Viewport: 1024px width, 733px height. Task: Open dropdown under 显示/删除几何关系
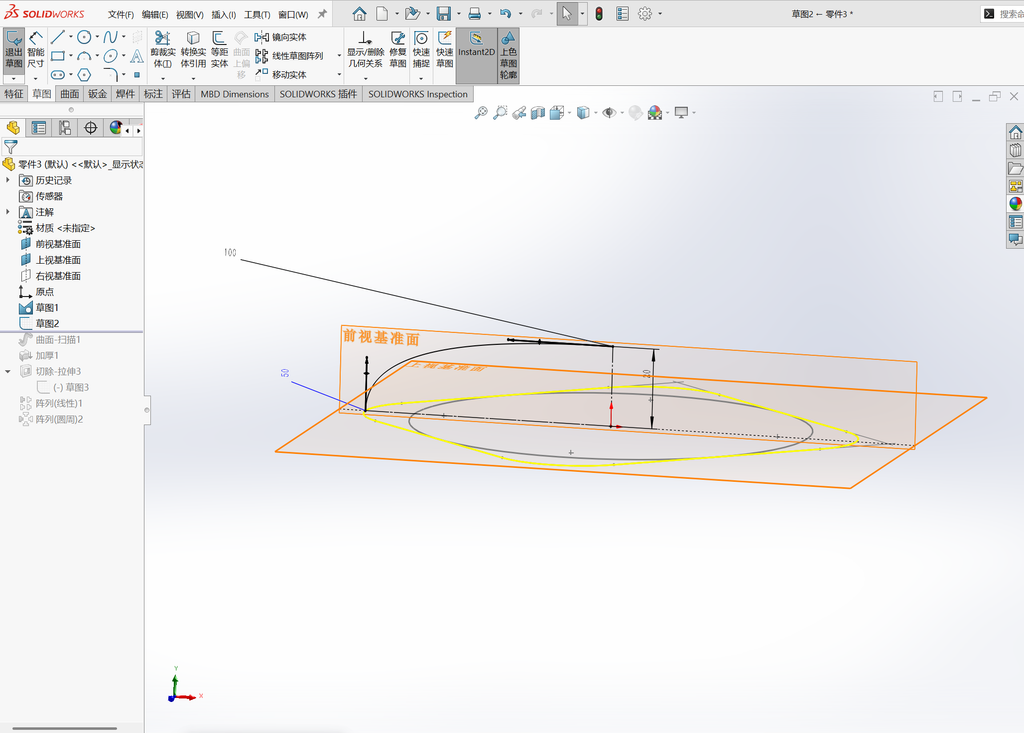(x=365, y=78)
